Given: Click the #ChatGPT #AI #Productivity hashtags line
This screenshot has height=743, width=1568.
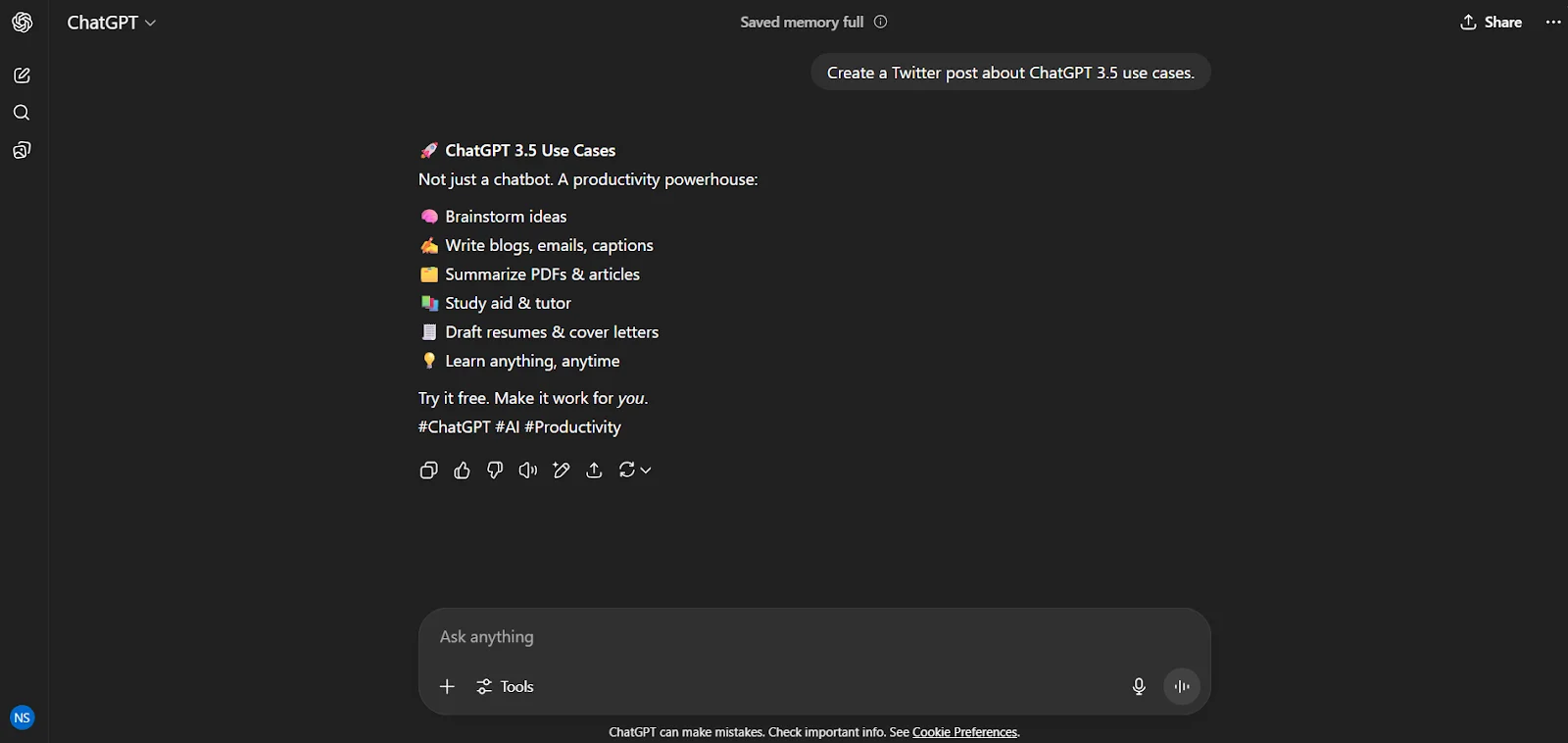Looking at the screenshot, I should pyautogui.click(x=519, y=427).
